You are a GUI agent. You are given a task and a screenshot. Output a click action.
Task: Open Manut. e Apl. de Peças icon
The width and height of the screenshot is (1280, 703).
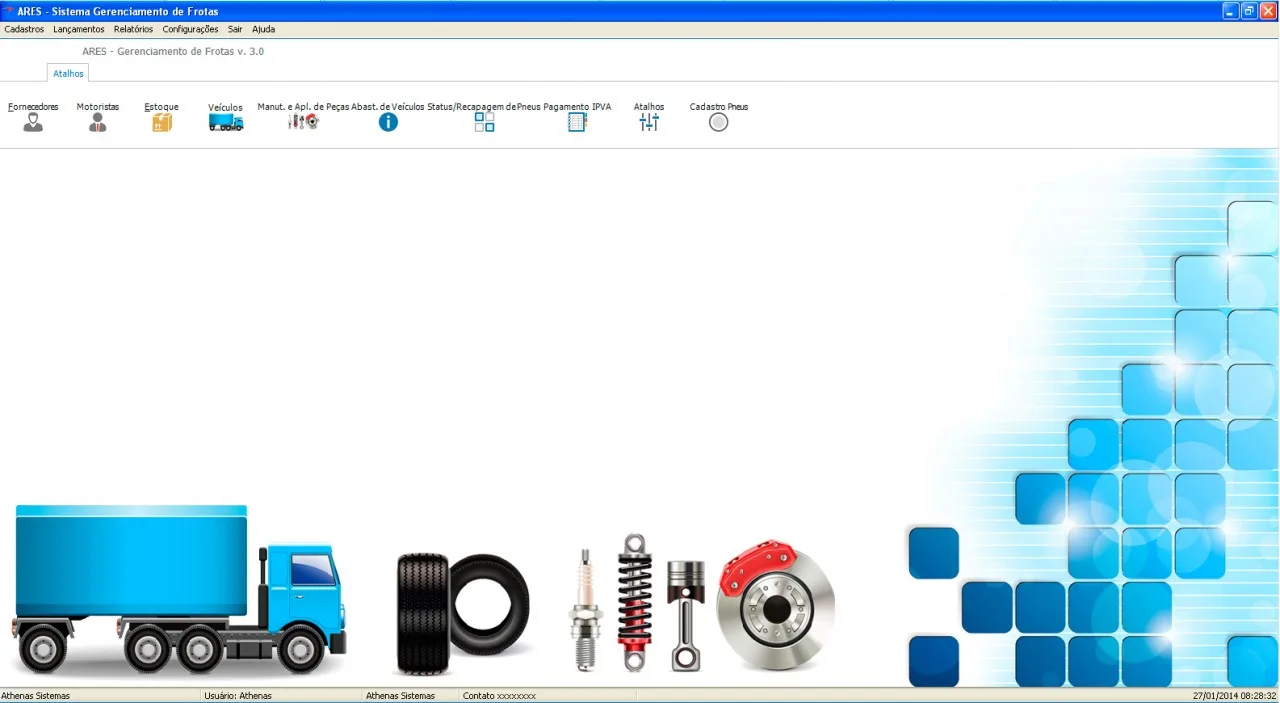coord(303,122)
